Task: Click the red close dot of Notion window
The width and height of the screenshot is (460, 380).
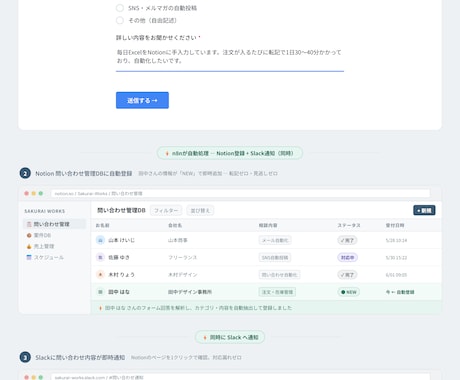Action: point(27,193)
